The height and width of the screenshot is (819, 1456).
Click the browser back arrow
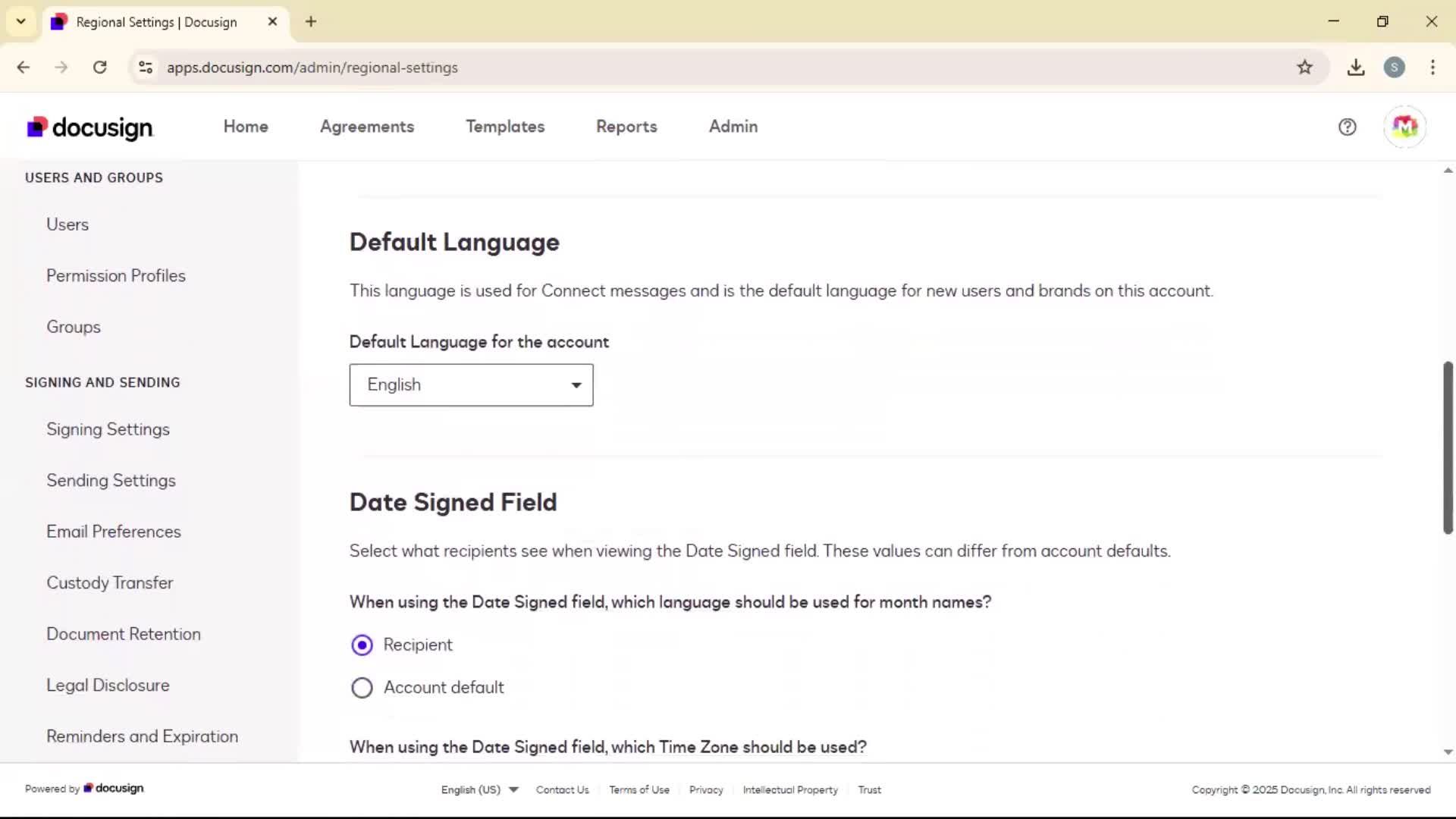tap(24, 67)
